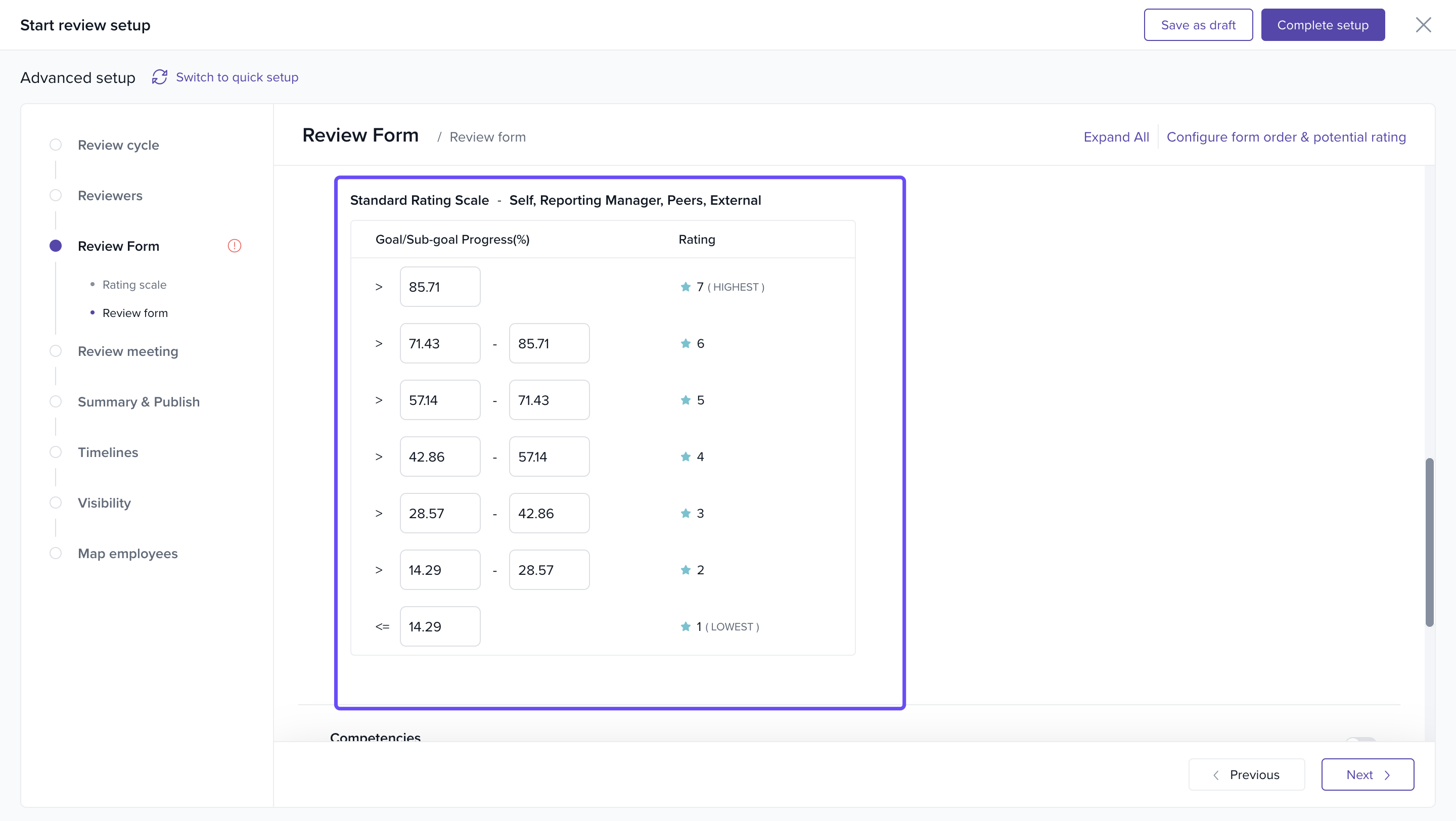The width and height of the screenshot is (1456, 821).
Task: Close the review setup with the X icon
Action: pos(1423,25)
